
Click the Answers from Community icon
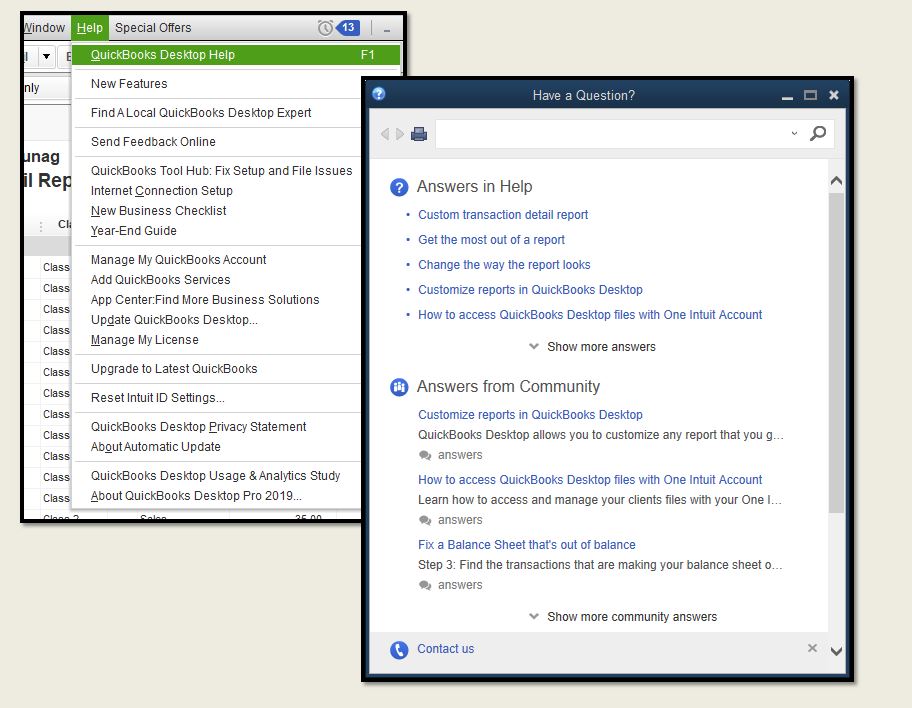399,387
